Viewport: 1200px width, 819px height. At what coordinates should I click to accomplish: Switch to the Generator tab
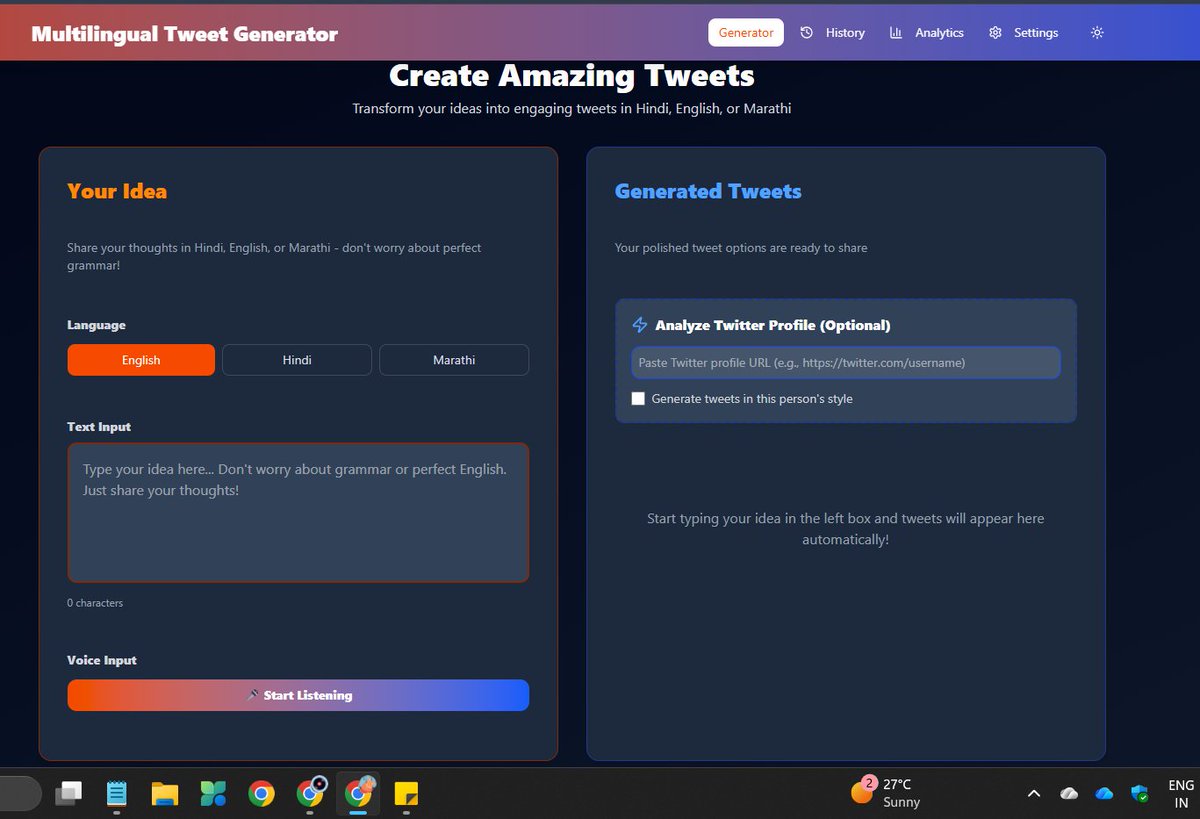pyautogui.click(x=745, y=32)
